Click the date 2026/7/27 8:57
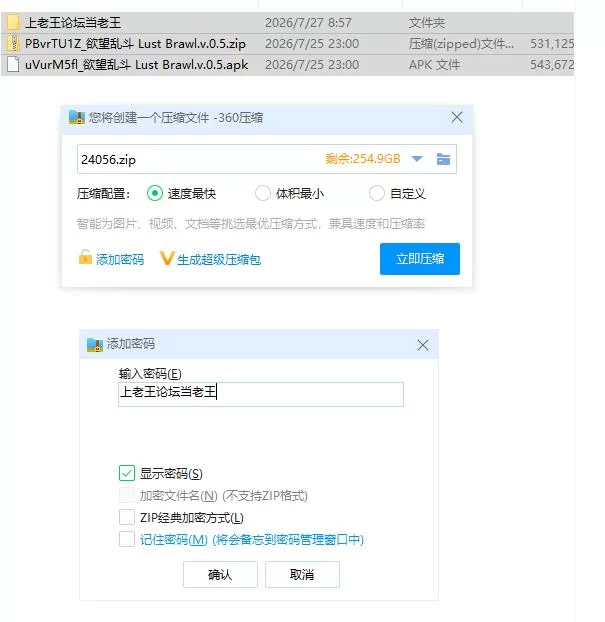This screenshot has width=605, height=622. [308, 23]
